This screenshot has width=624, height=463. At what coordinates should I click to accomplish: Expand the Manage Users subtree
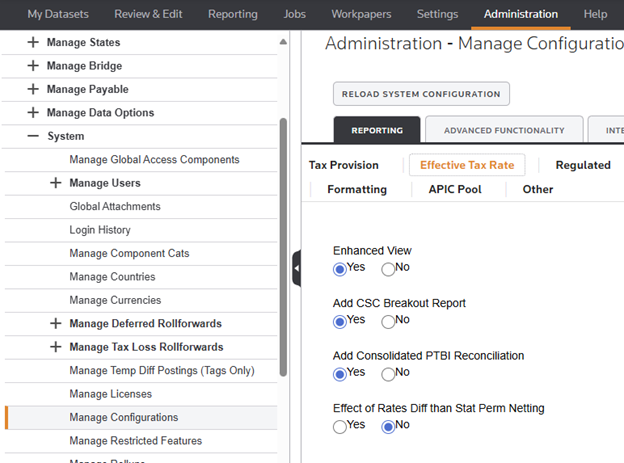coord(56,183)
